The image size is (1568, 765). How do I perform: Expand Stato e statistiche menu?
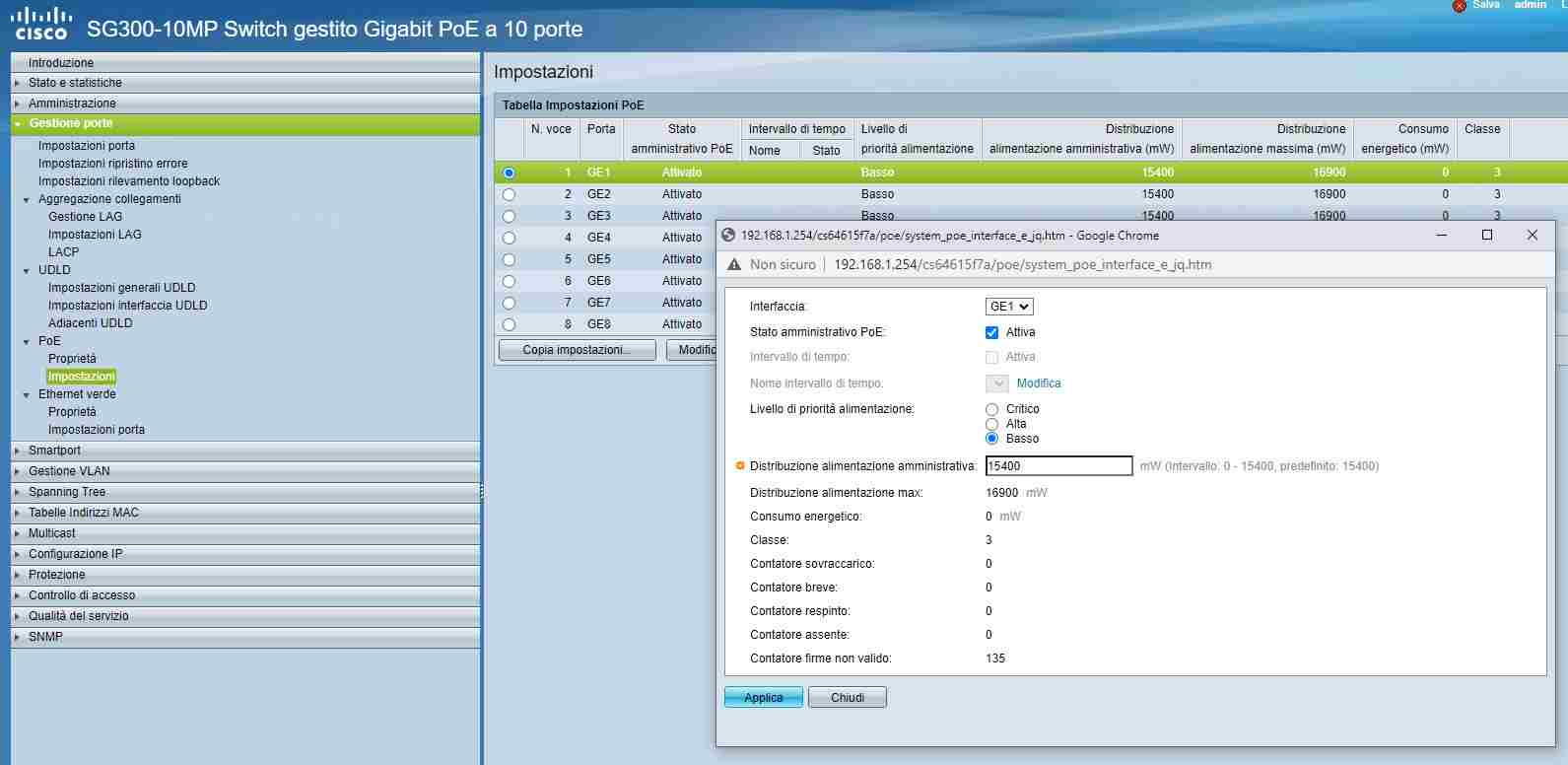coord(245,83)
